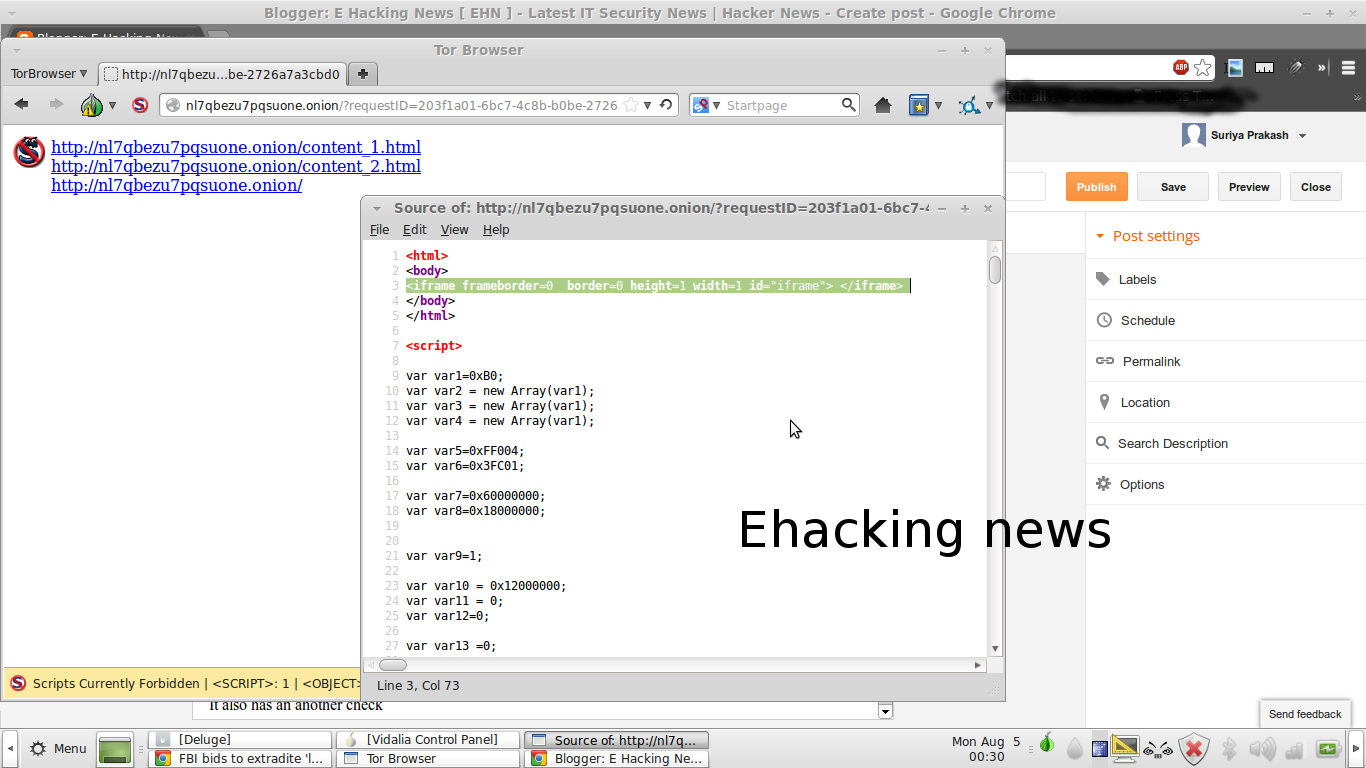Open the content_2.html onion link
The height and width of the screenshot is (768, 1366).
(236, 166)
